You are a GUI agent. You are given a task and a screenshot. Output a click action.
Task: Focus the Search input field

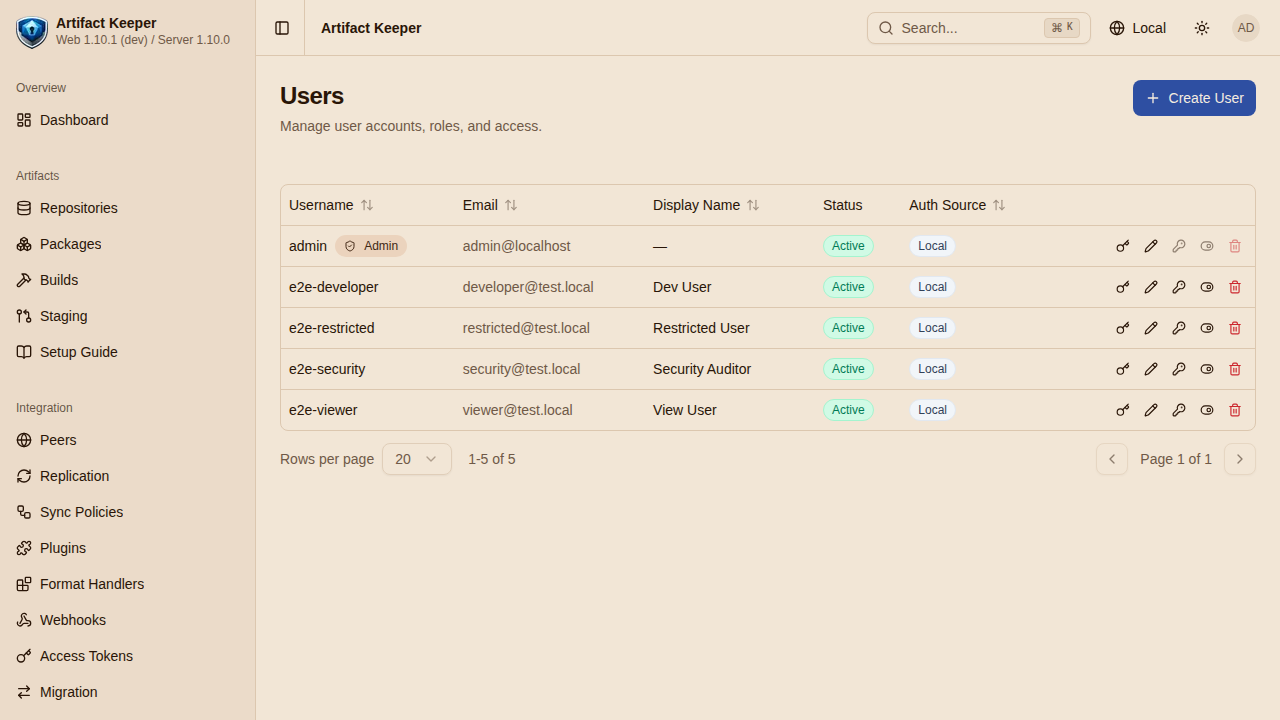[979, 28]
